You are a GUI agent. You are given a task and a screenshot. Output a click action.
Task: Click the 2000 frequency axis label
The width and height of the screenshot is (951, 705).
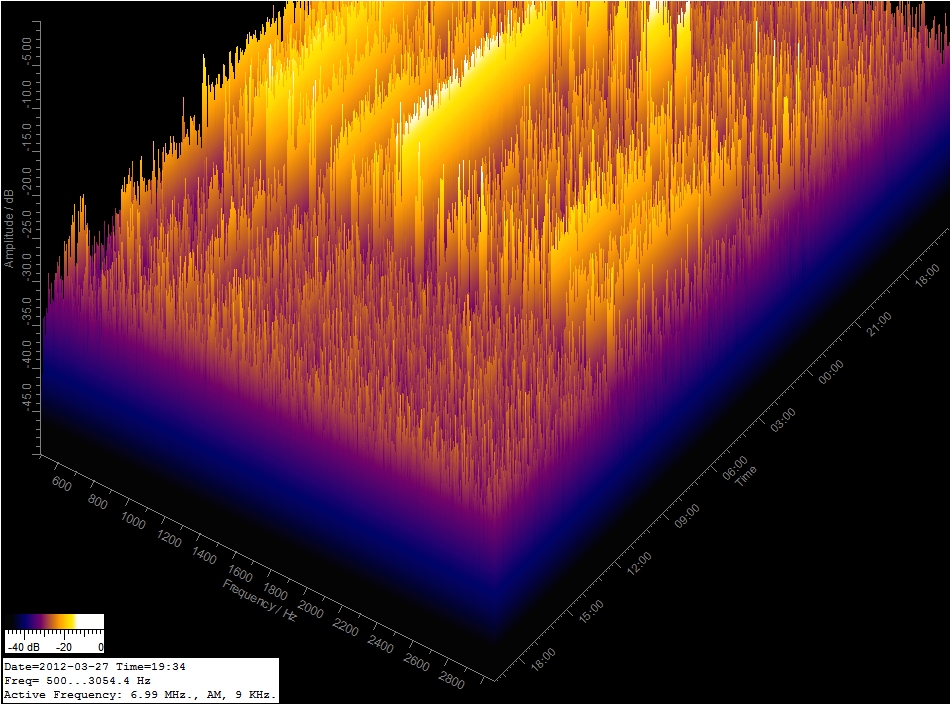[310, 609]
